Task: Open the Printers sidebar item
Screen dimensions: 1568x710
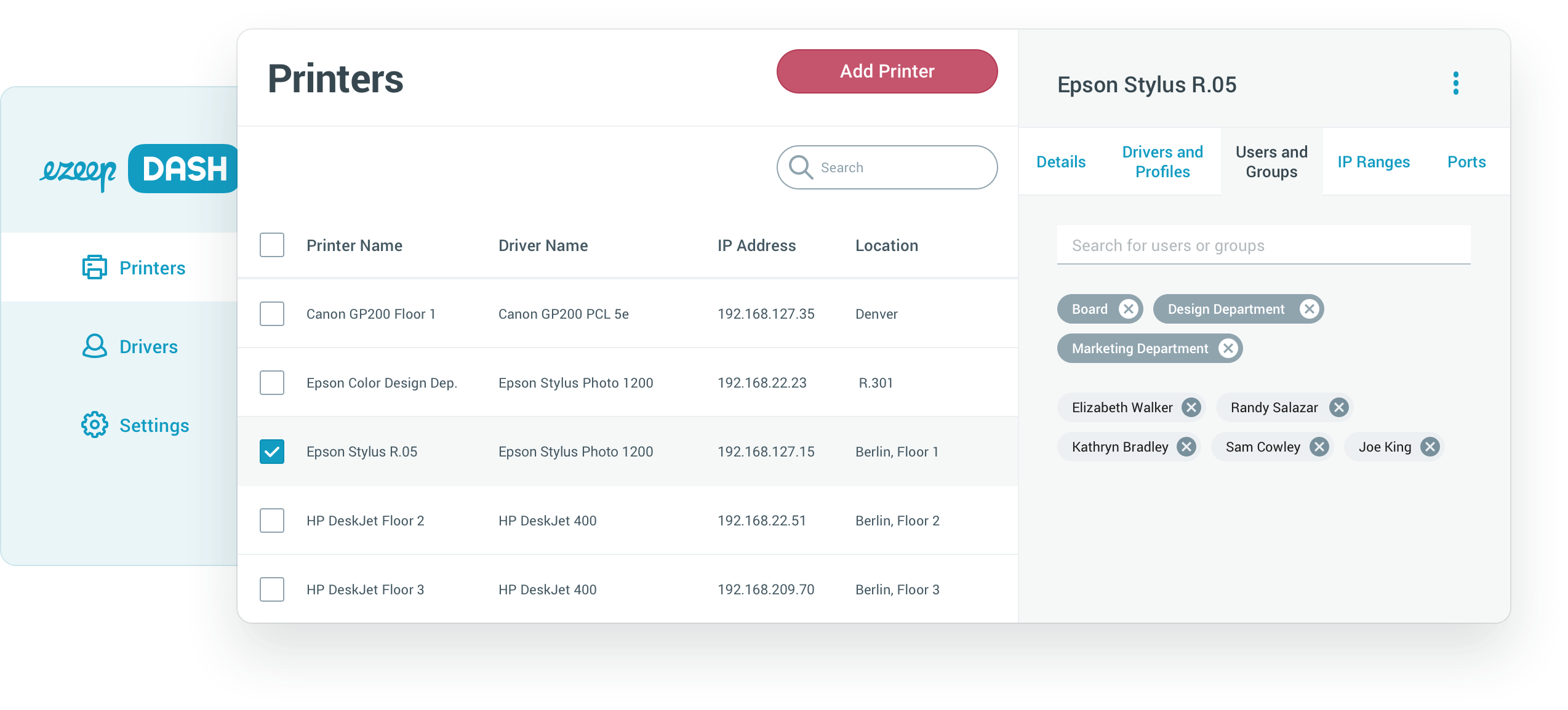Action: (x=134, y=268)
